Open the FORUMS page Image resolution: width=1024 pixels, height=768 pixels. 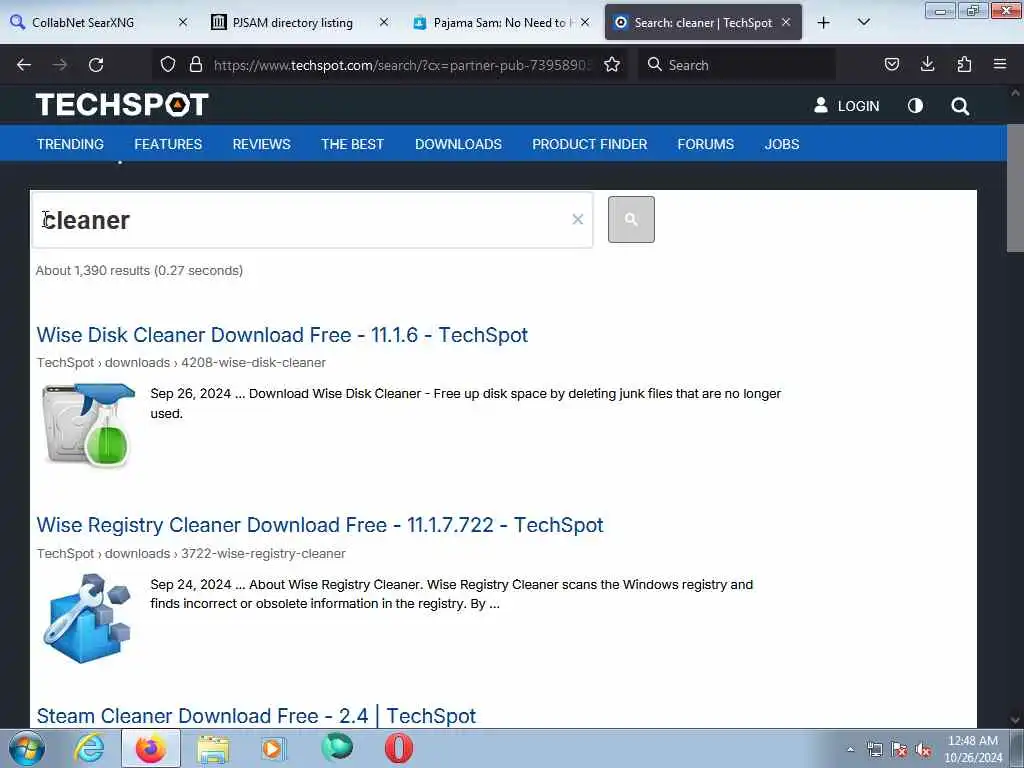pyautogui.click(x=705, y=144)
